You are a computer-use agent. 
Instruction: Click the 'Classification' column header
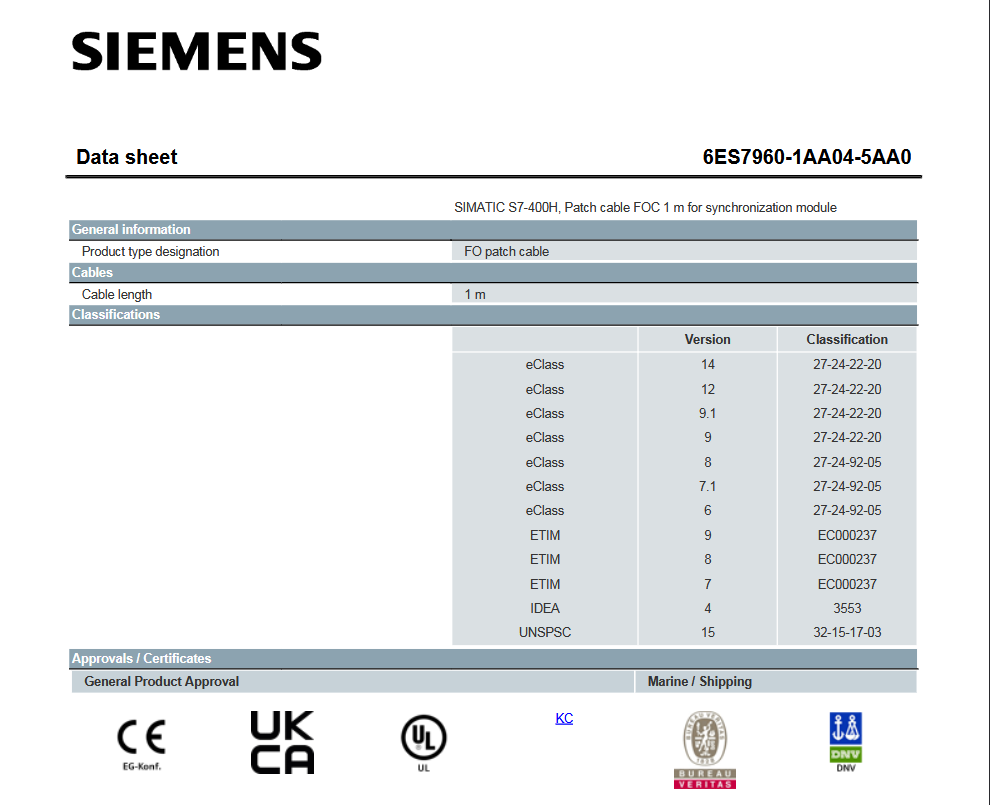coord(847,340)
